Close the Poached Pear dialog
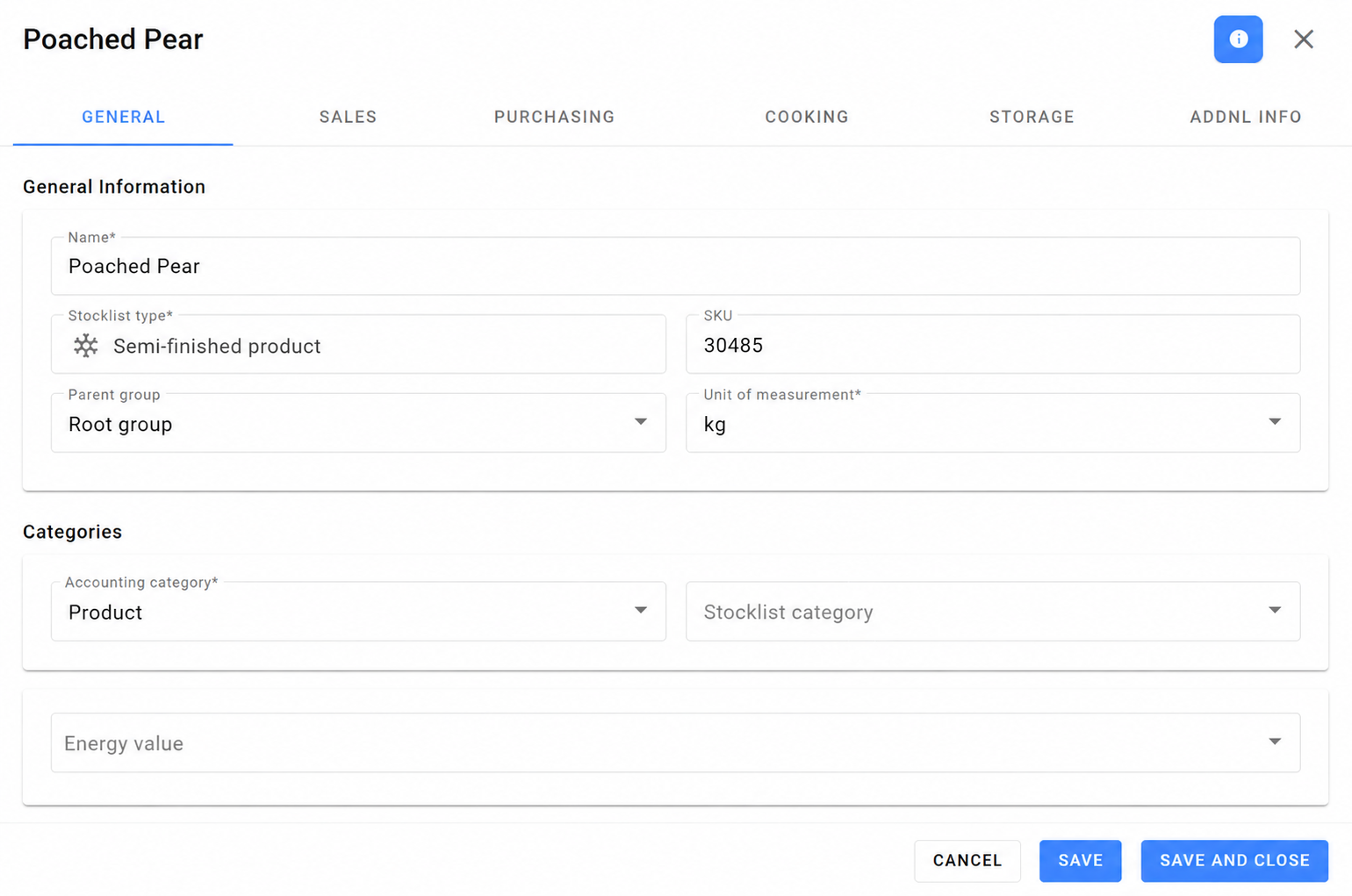 [x=1303, y=39]
